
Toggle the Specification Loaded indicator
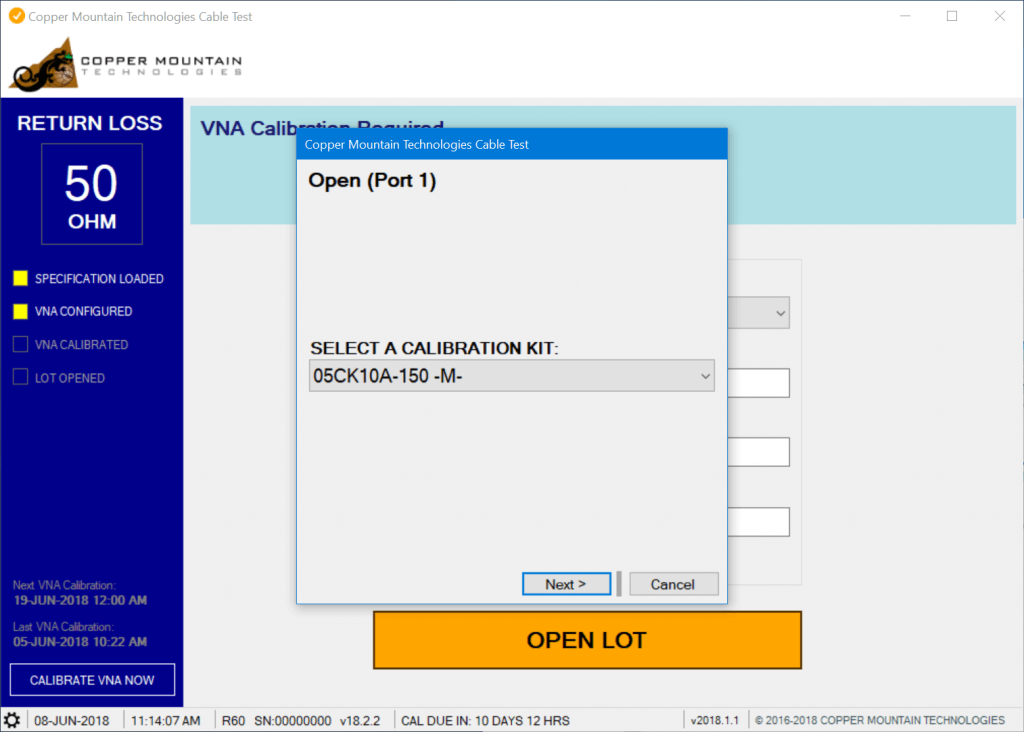(20, 278)
